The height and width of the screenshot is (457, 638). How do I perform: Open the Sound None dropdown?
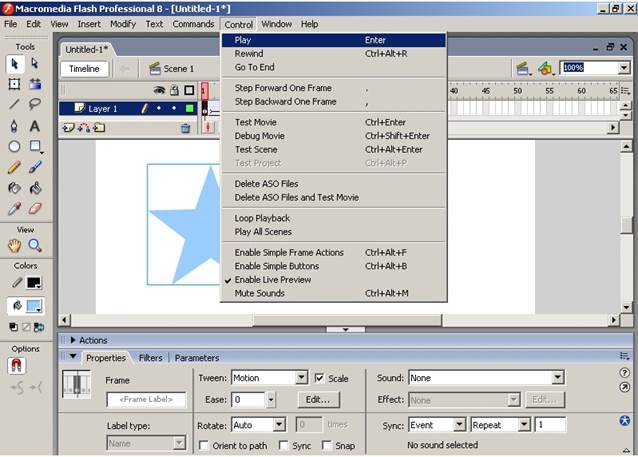pyautogui.click(x=557, y=378)
